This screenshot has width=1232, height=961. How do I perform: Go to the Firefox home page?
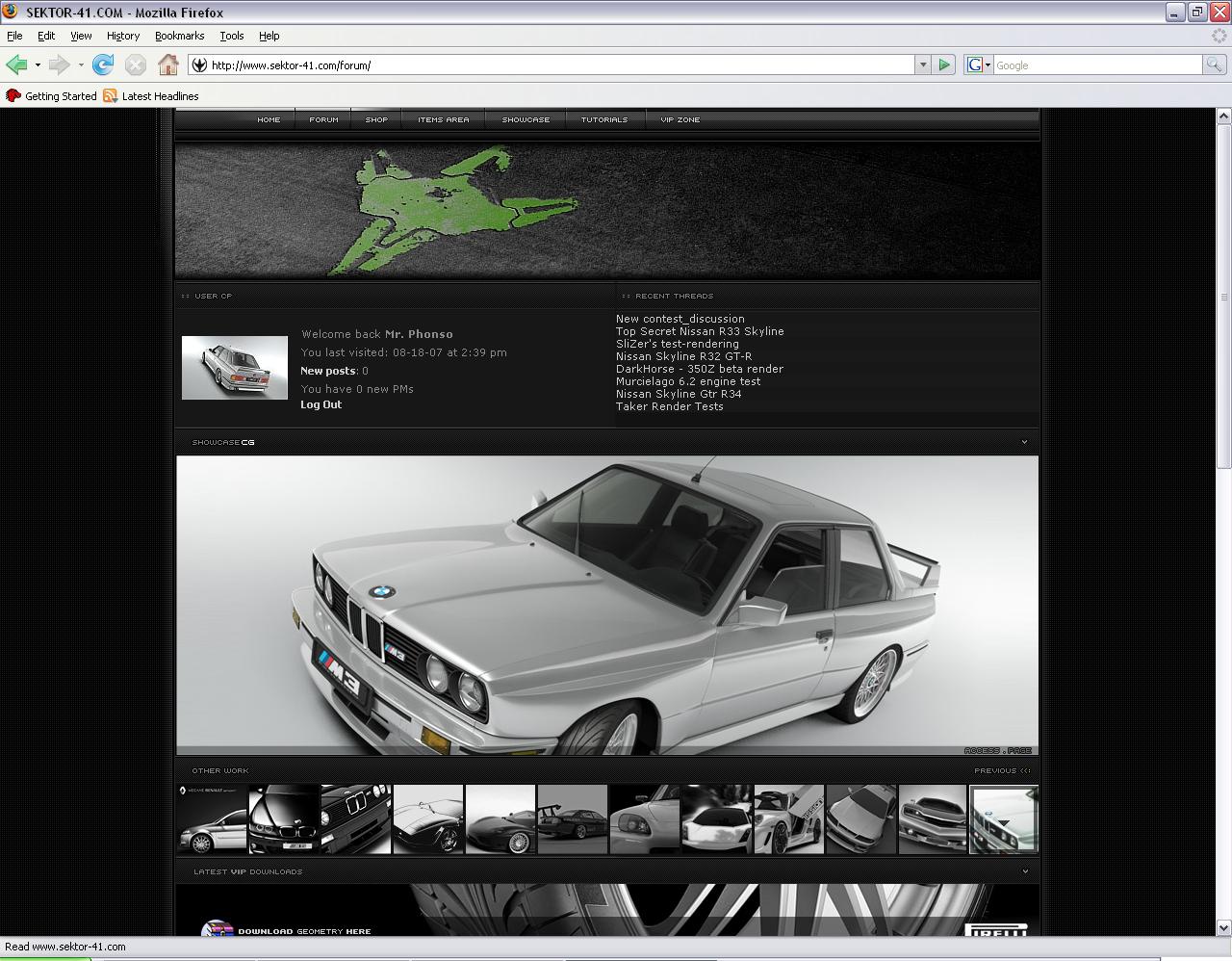point(168,65)
